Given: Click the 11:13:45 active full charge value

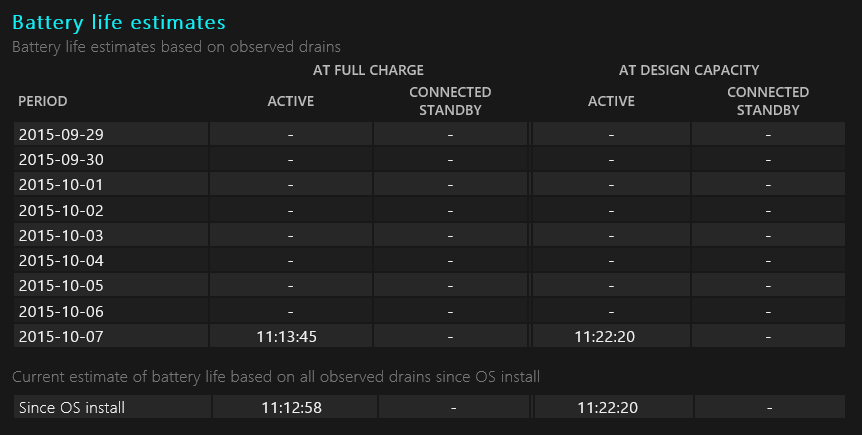Looking at the screenshot, I should (290, 336).
